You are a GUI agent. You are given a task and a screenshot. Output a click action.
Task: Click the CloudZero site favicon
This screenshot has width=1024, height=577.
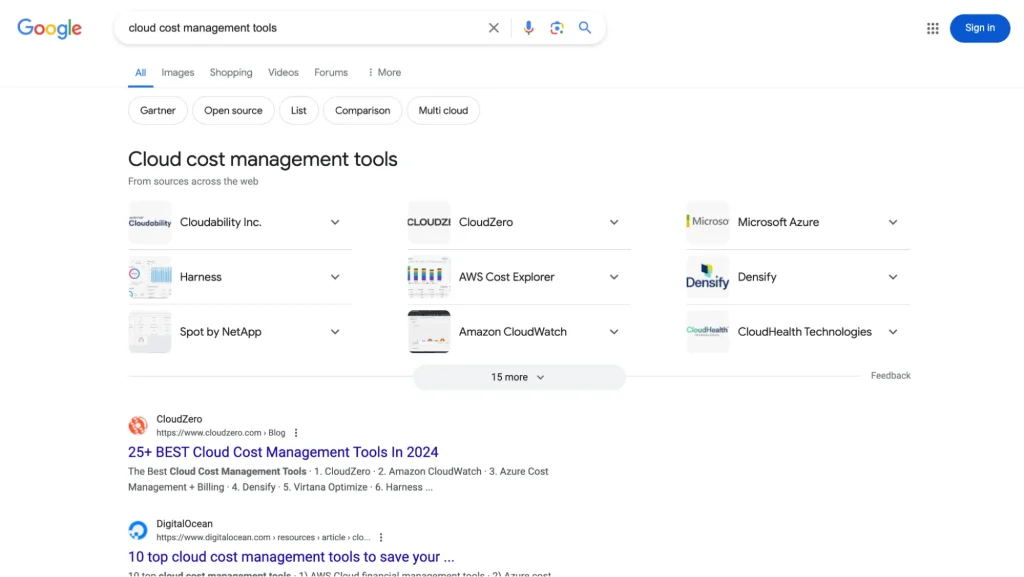(x=138, y=424)
